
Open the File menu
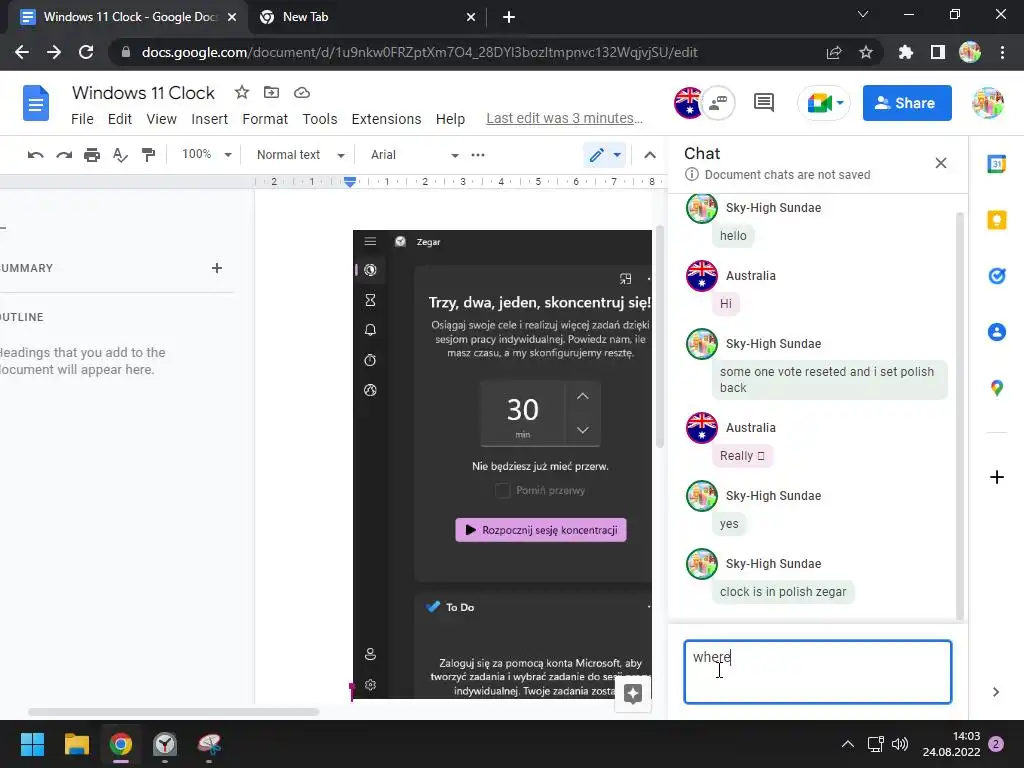[82, 119]
